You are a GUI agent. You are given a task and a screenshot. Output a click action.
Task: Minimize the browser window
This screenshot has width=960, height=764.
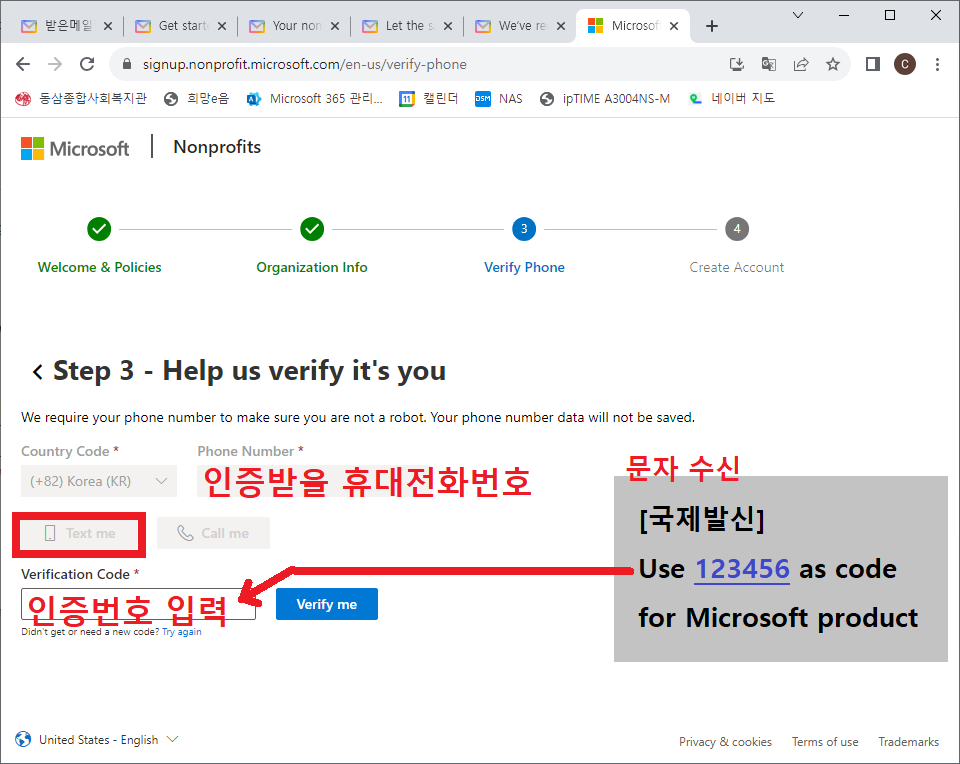(844, 15)
